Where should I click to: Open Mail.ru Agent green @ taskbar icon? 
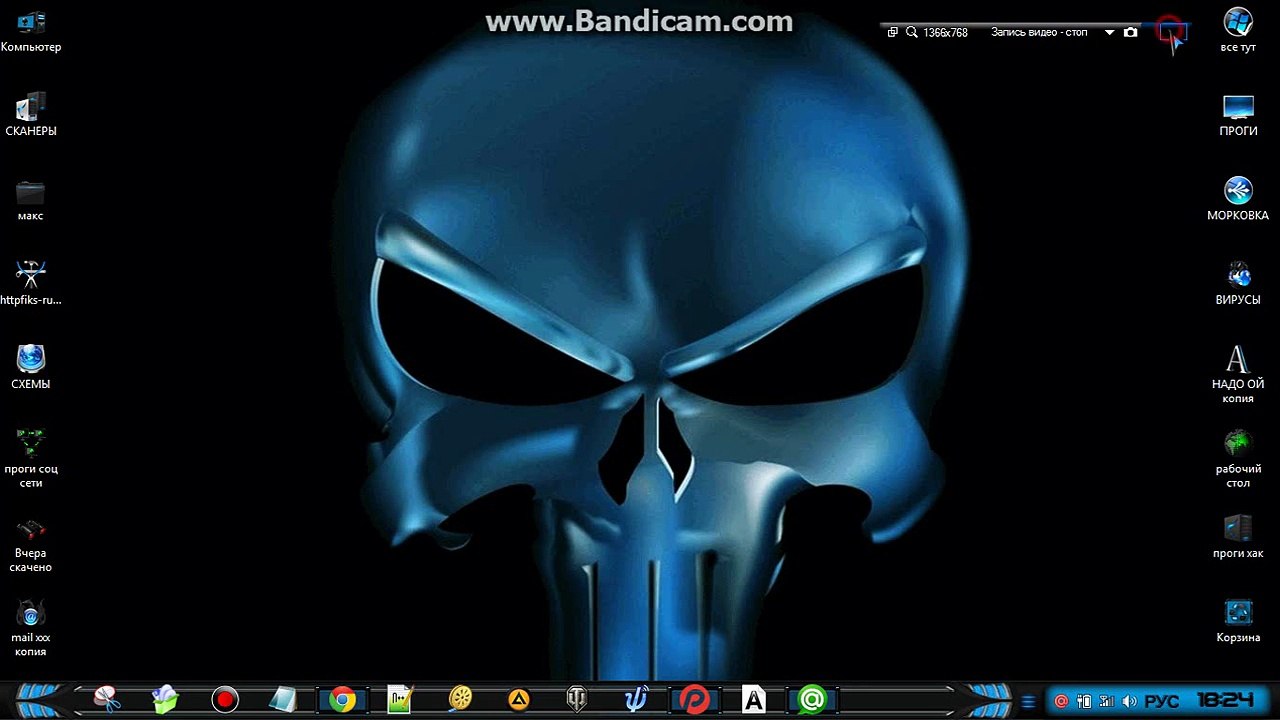tap(812, 699)
